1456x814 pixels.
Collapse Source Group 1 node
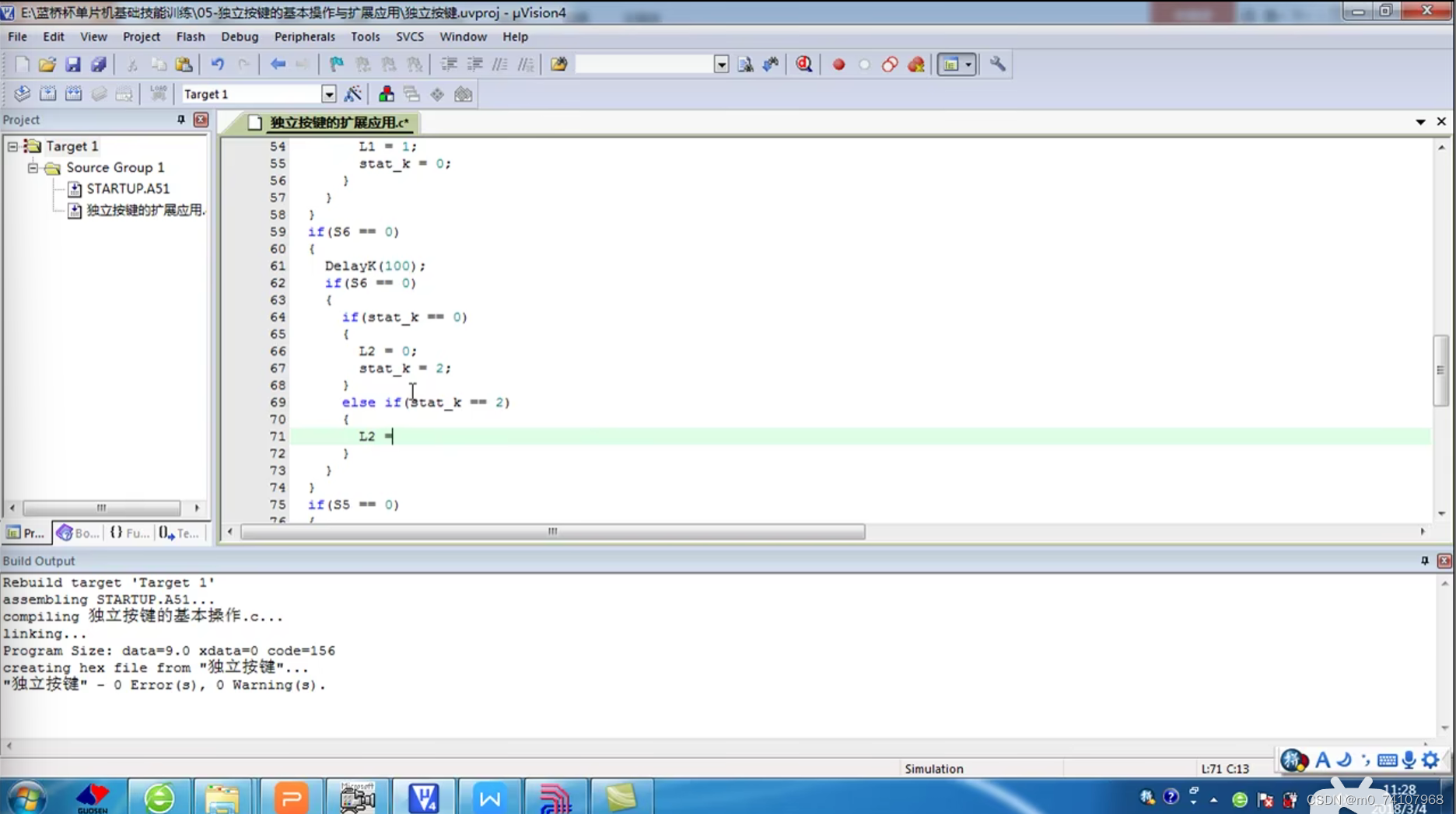[33, 167]
